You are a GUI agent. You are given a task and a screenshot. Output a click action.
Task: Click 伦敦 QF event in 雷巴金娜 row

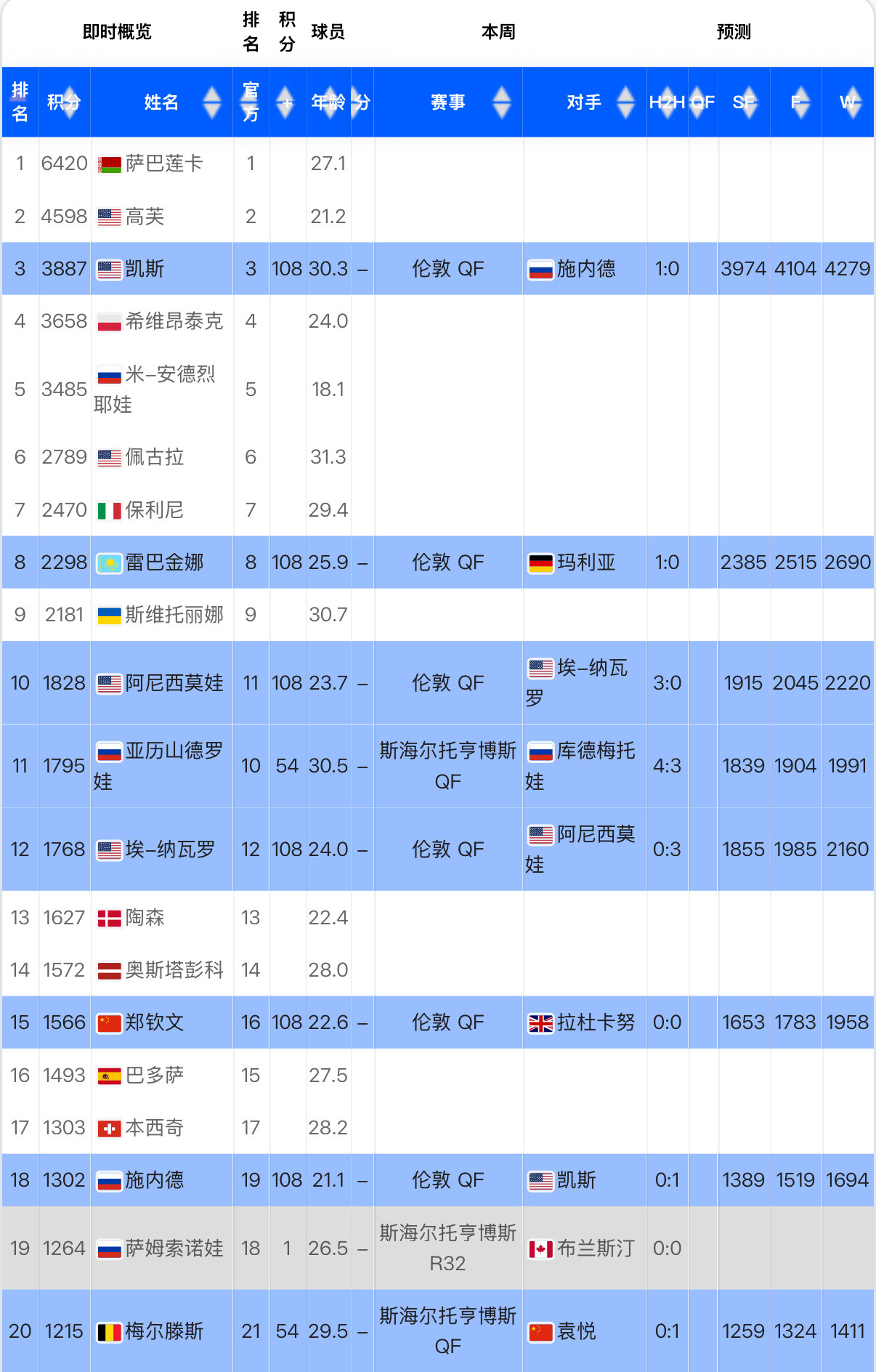pyautogui.click(x=448, y=562)
